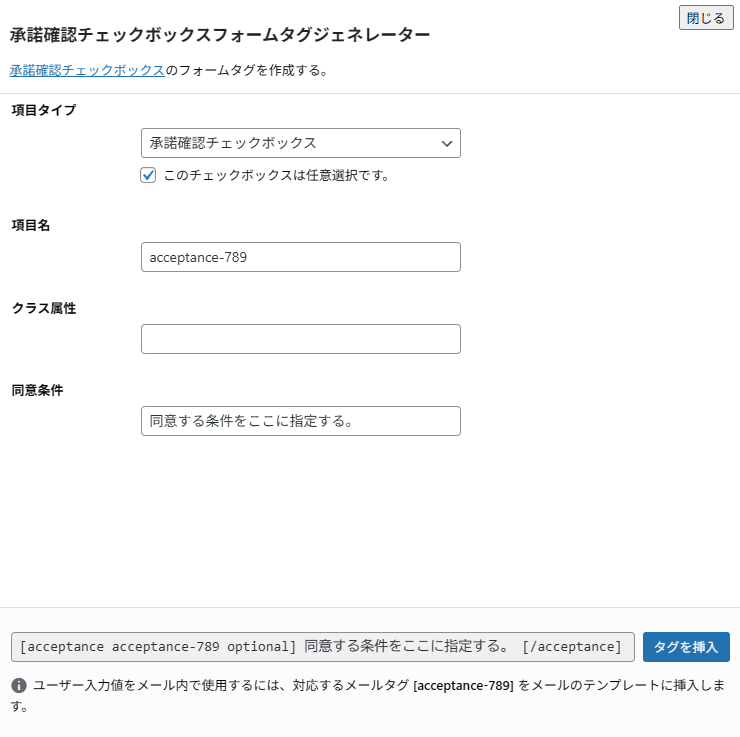740x737 pixels.
Task: Click the タグを挿入 button
Action: (686, 647)
